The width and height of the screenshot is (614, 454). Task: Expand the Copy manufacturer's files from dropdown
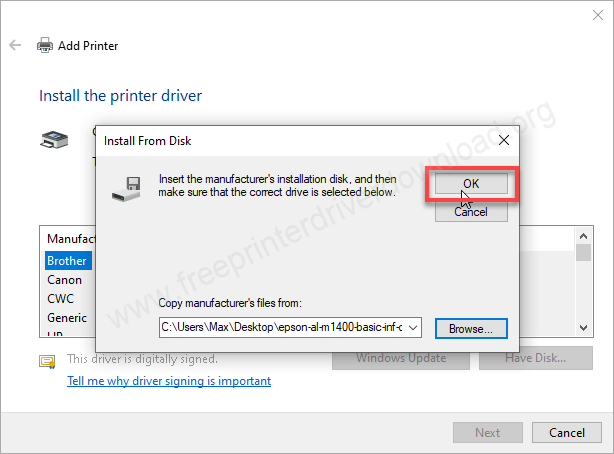tap(413, 327)
